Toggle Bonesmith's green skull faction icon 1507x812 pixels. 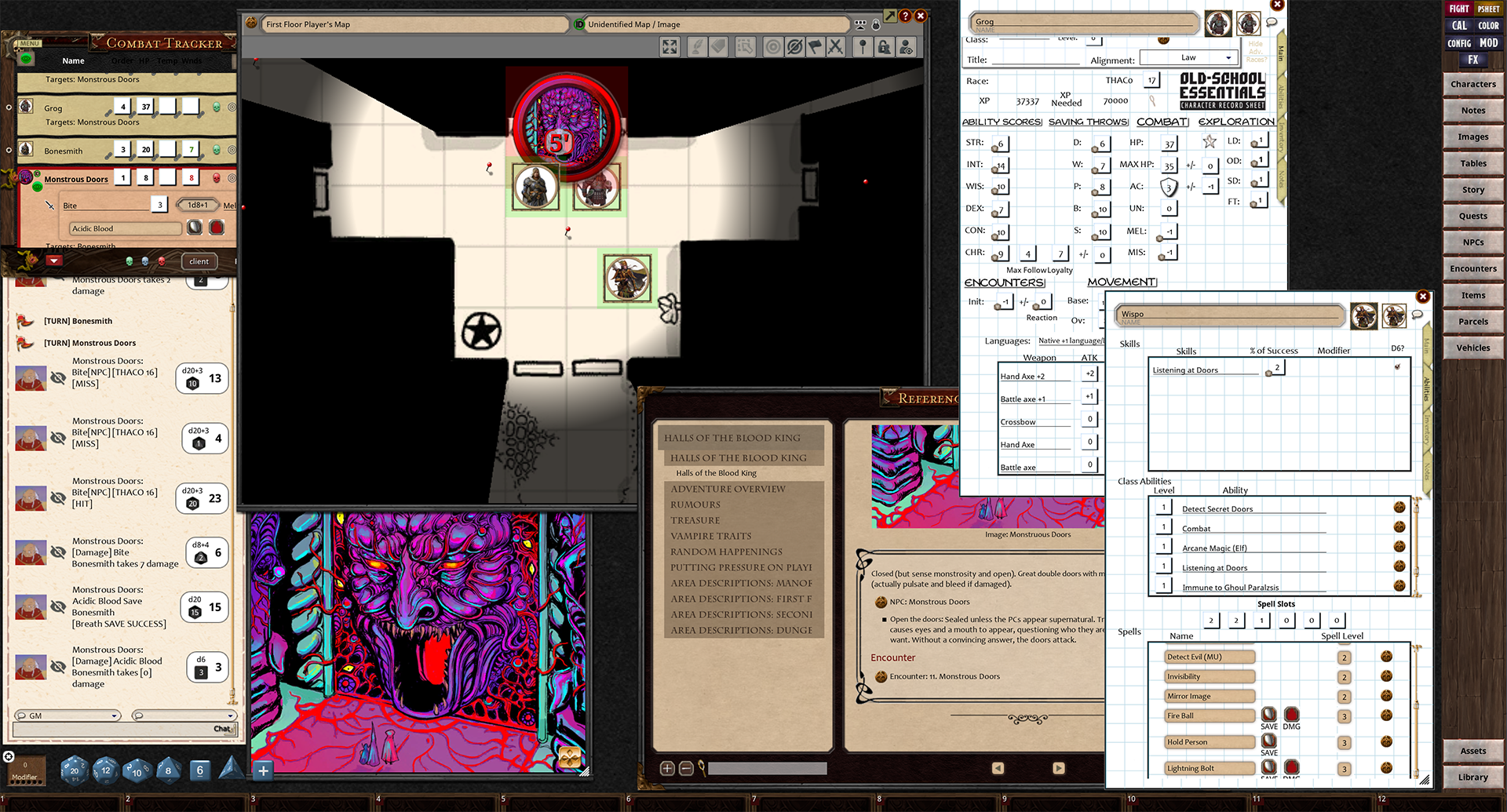click(x=217, y=150)
